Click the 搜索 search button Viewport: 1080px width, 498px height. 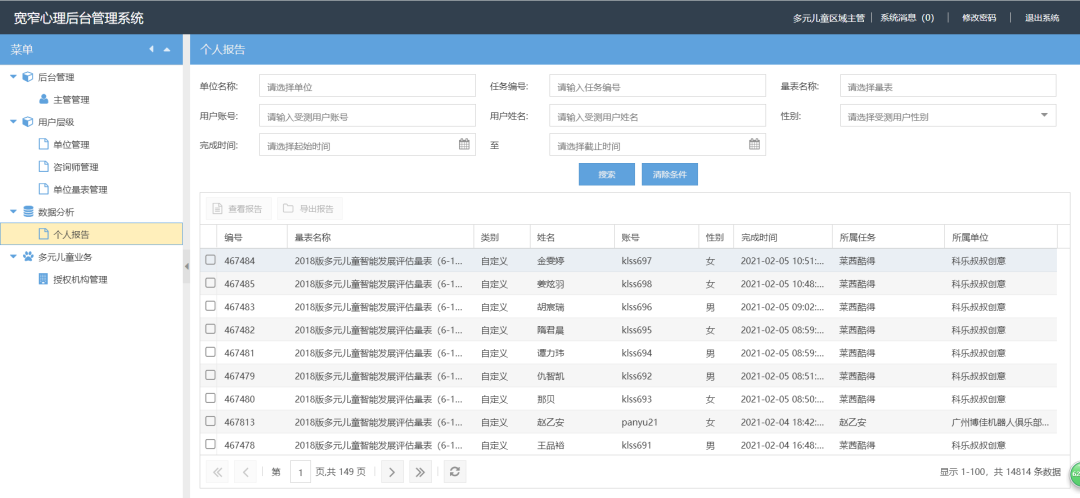606,174
